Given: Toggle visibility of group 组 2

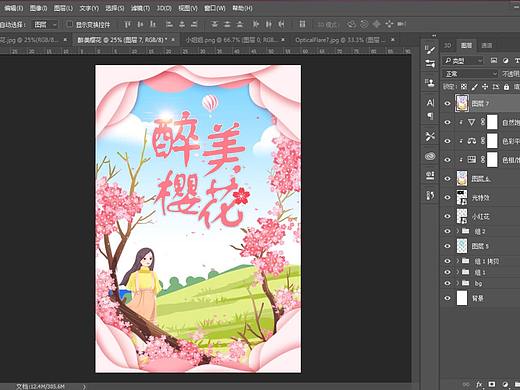Looking at the screenshot, I should point(448,231).
